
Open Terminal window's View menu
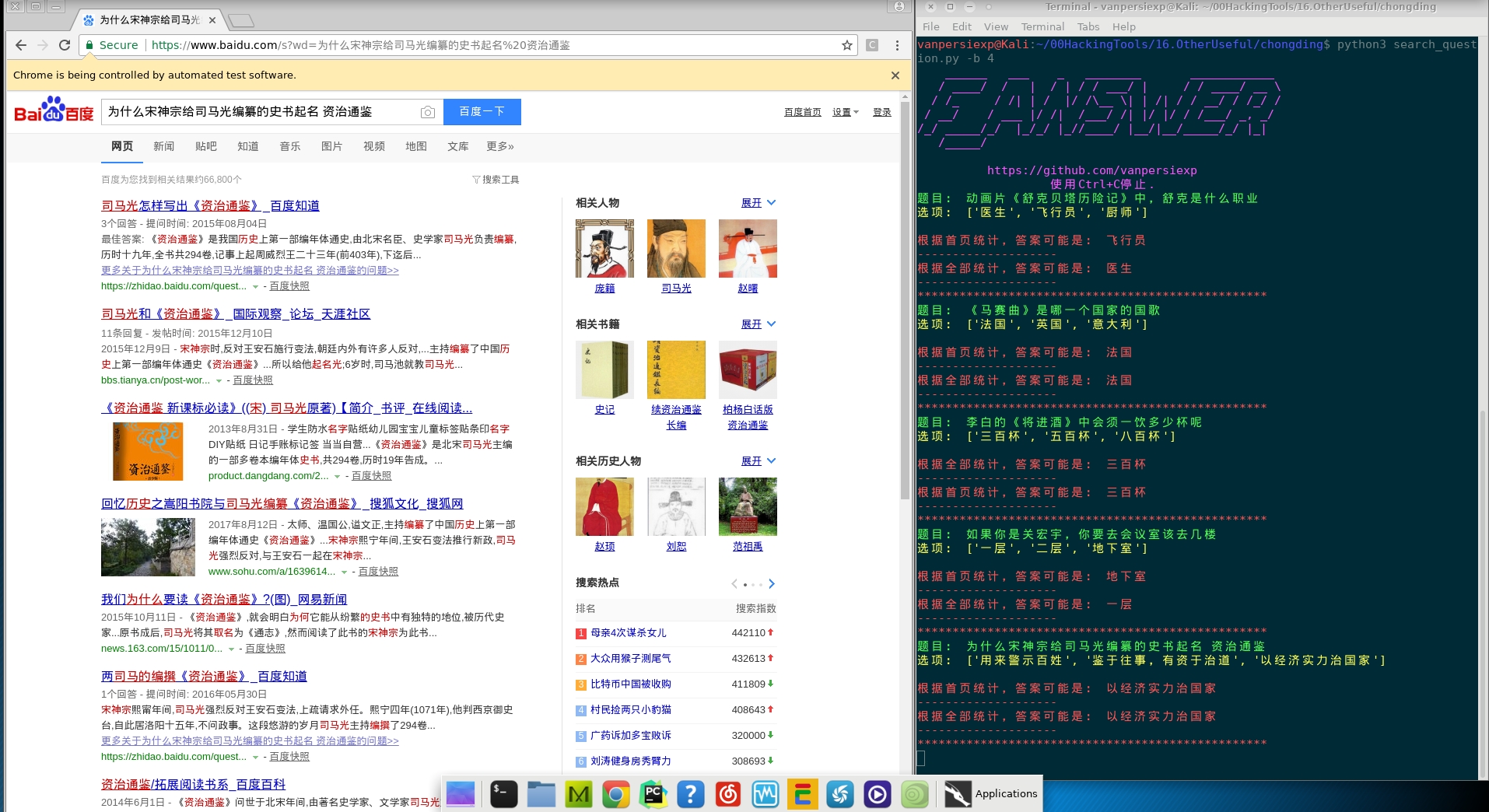pyautogui.click(x=996, y=26)
